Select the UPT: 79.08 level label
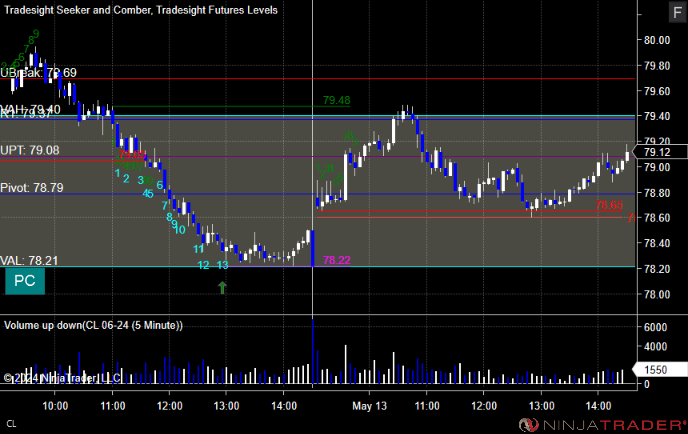The width and height of the screenshot is (688, 434). click(x=30, y=150)
